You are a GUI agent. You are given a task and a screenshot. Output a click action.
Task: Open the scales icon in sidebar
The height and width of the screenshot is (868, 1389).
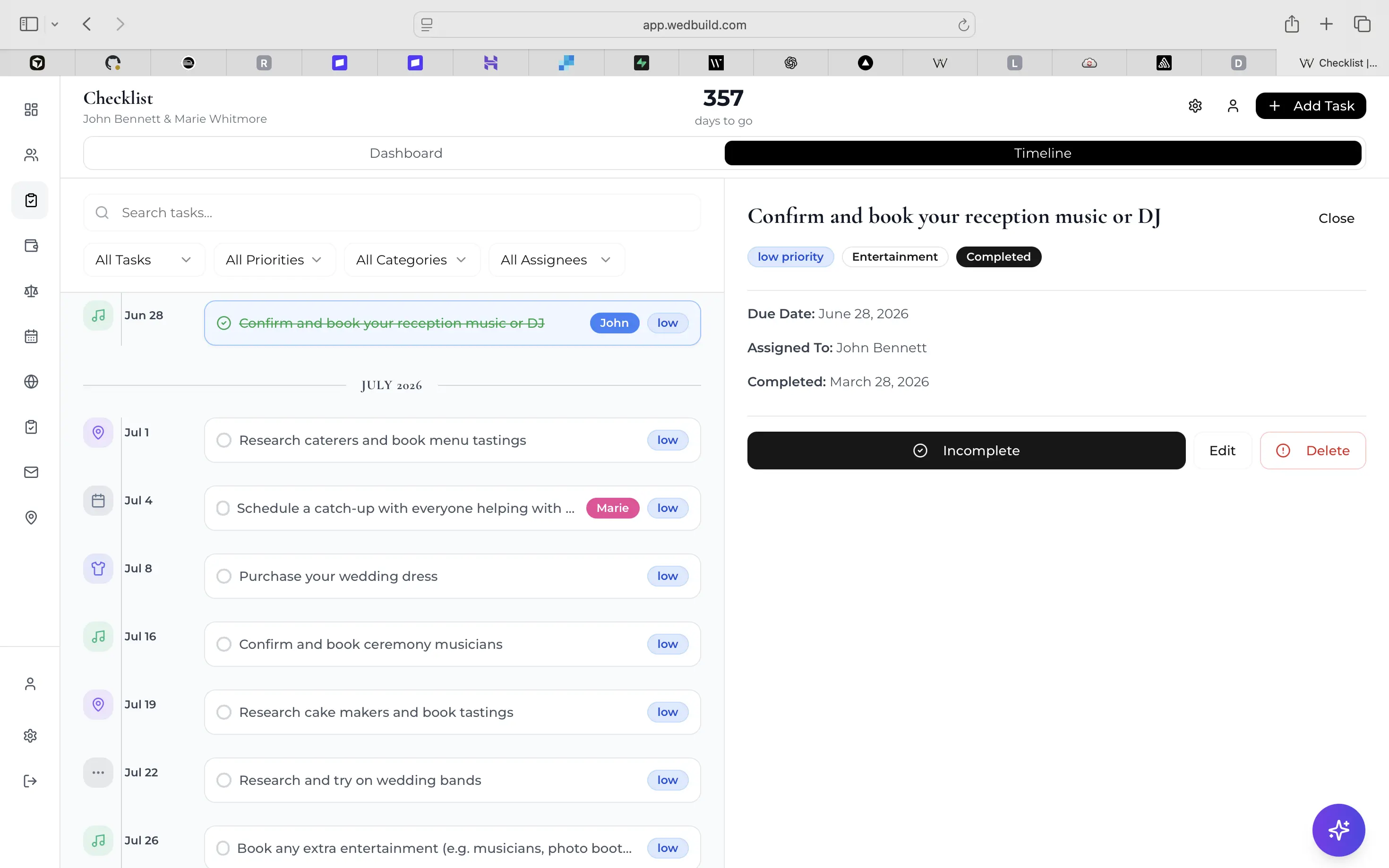[x=31, y=291]
